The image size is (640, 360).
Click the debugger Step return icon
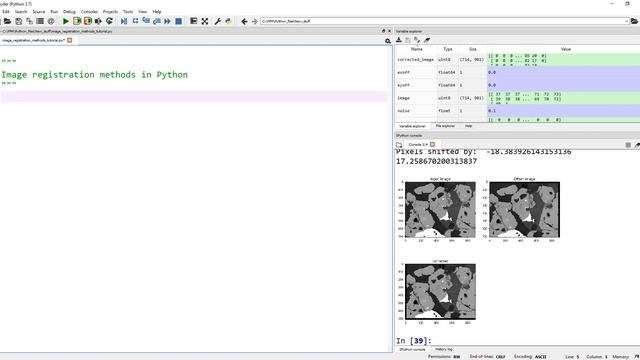(x=157, y=21)
